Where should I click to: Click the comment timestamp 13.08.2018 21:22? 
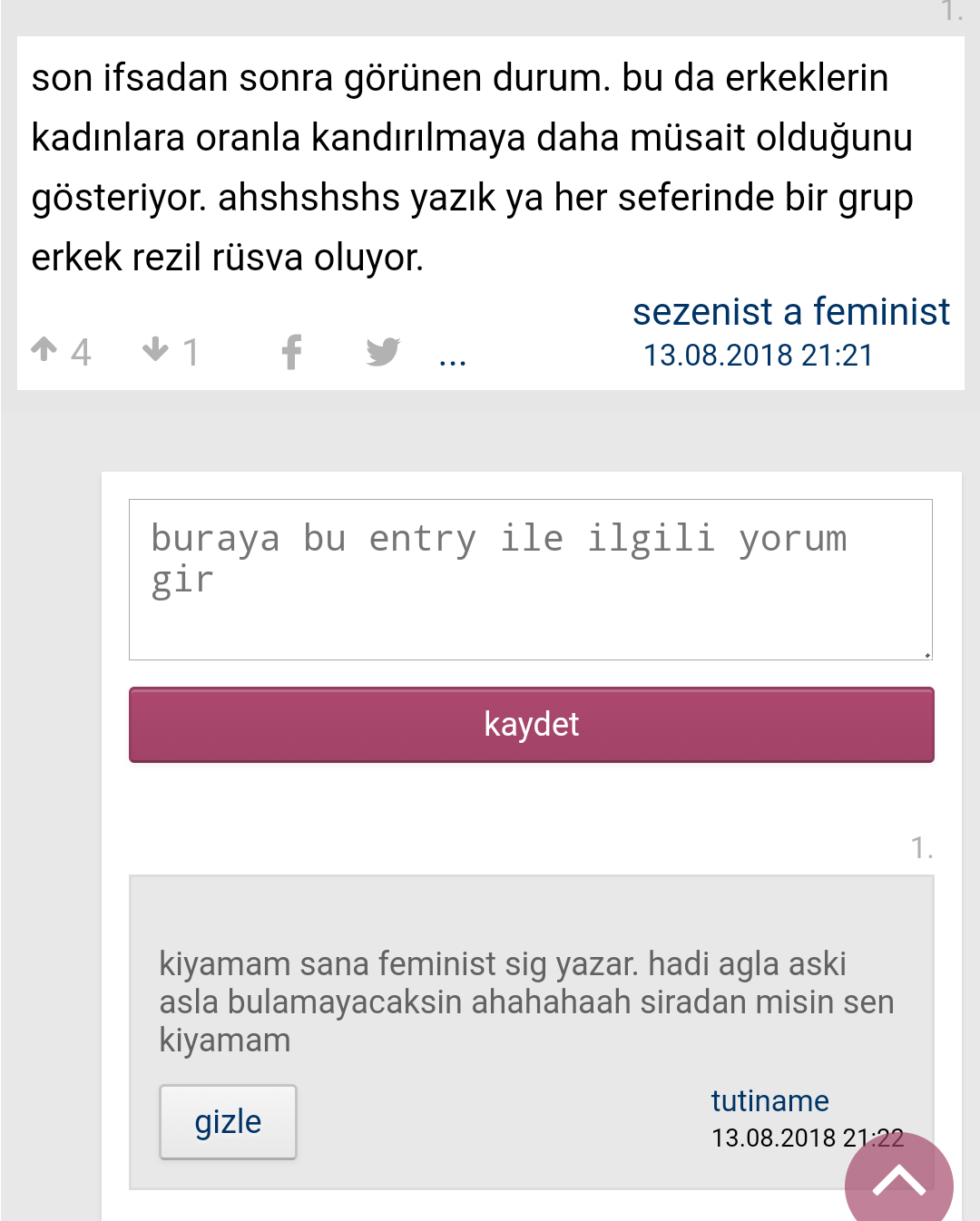pyautogui.click(x=808, y=1138)
